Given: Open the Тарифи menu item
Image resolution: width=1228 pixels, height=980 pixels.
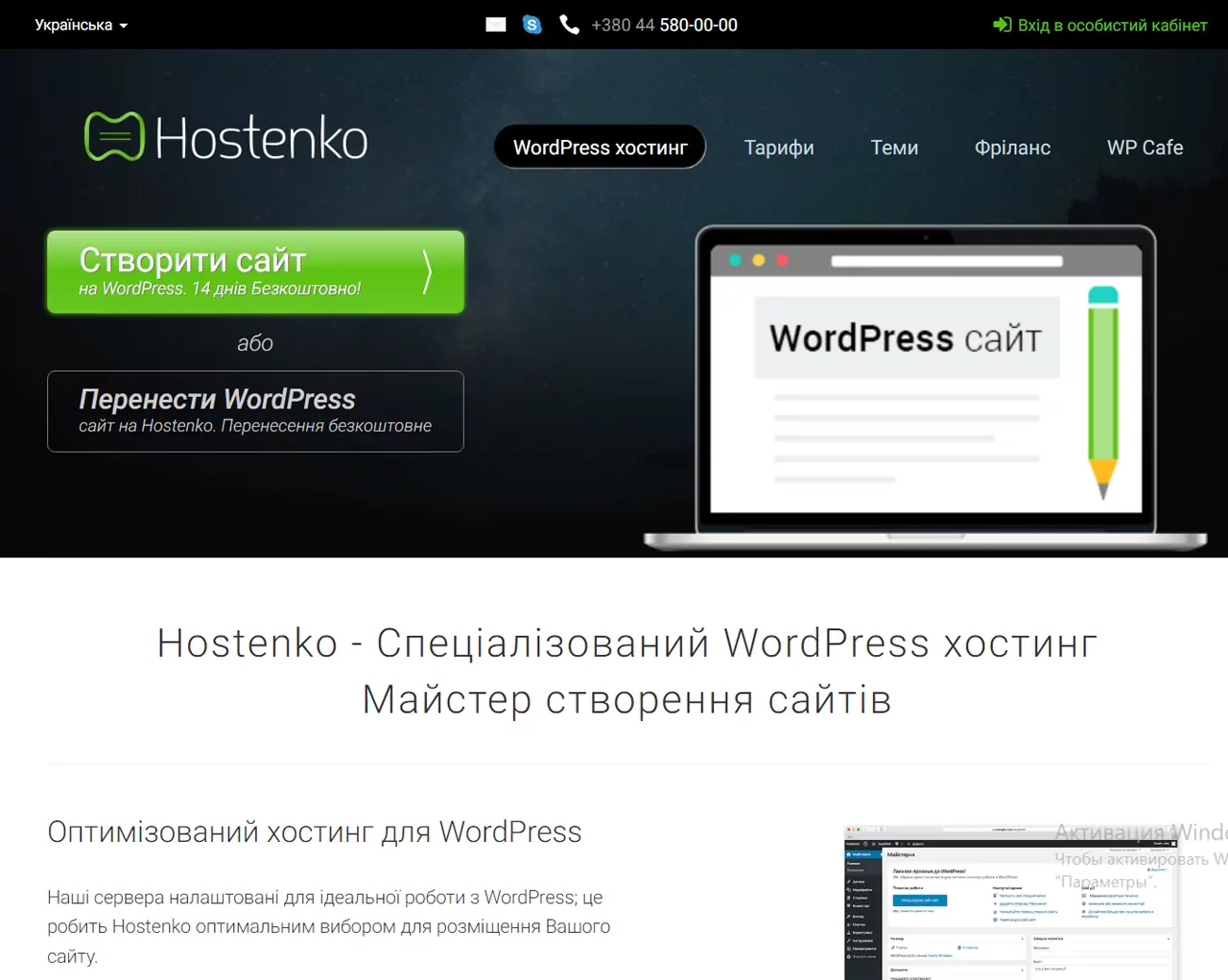Looking at the screenshot, I should [x=779, y=148].
